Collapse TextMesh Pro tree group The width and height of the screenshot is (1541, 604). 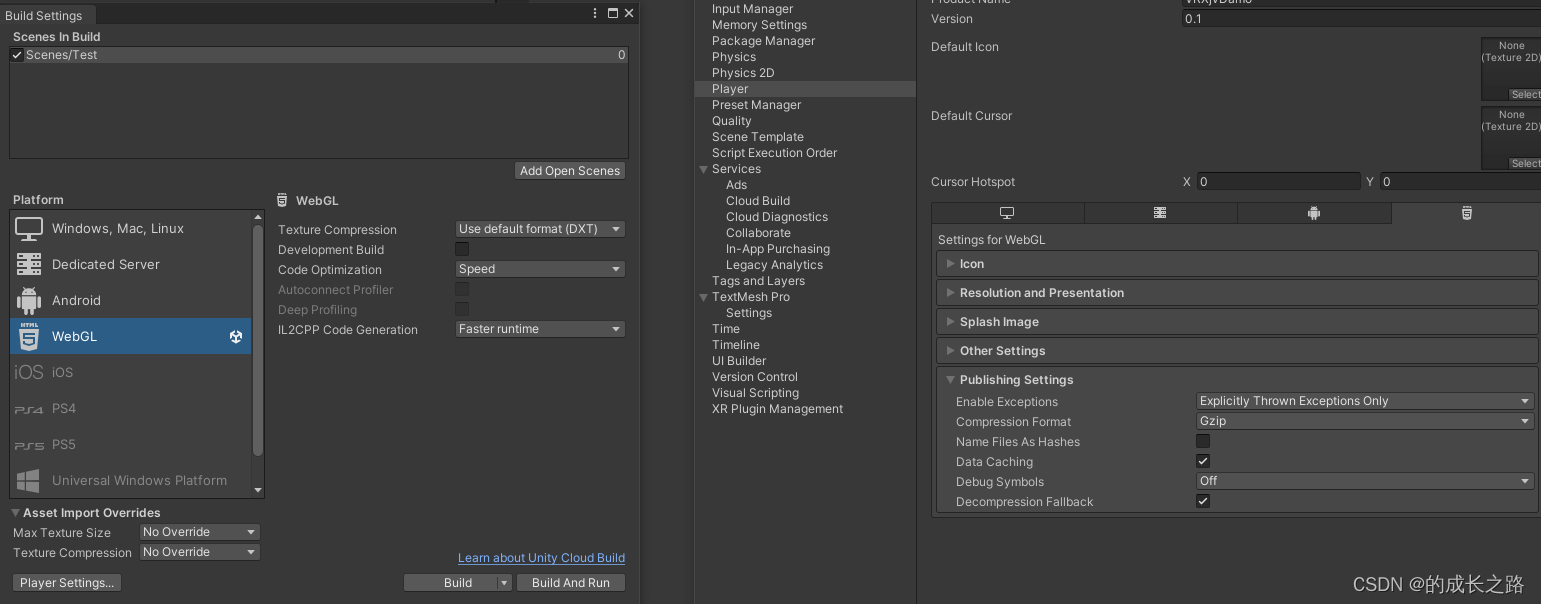pos(704,297)
